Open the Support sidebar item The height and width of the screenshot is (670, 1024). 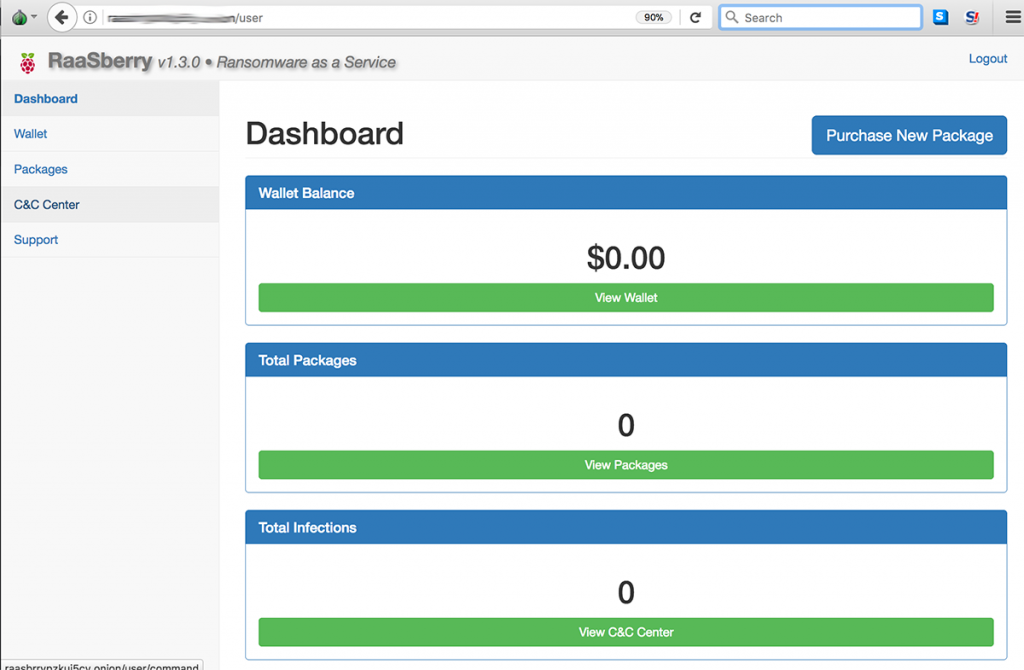tap(36, 240)
